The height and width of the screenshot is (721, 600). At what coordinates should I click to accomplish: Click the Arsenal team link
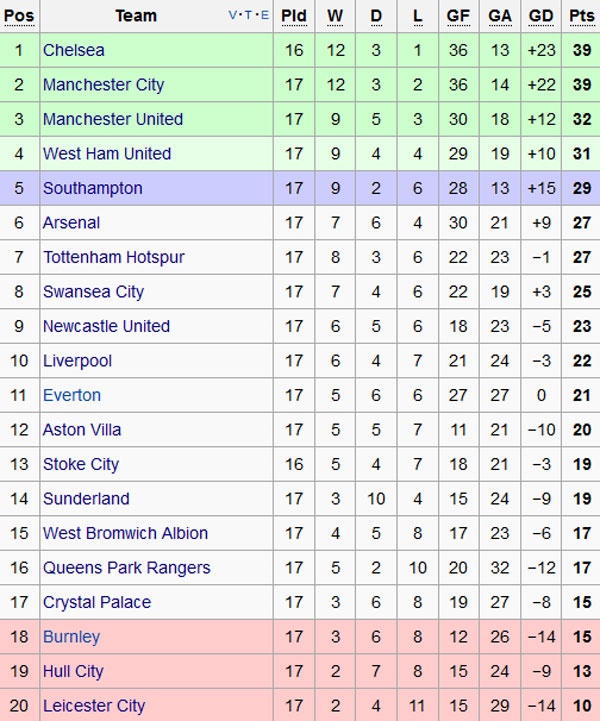point(71,223)
